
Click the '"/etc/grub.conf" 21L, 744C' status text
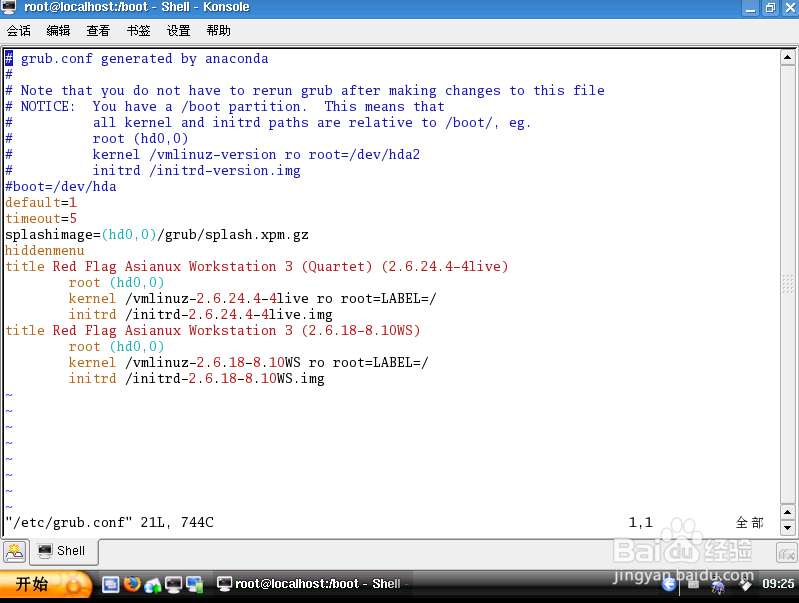(110, 522)
